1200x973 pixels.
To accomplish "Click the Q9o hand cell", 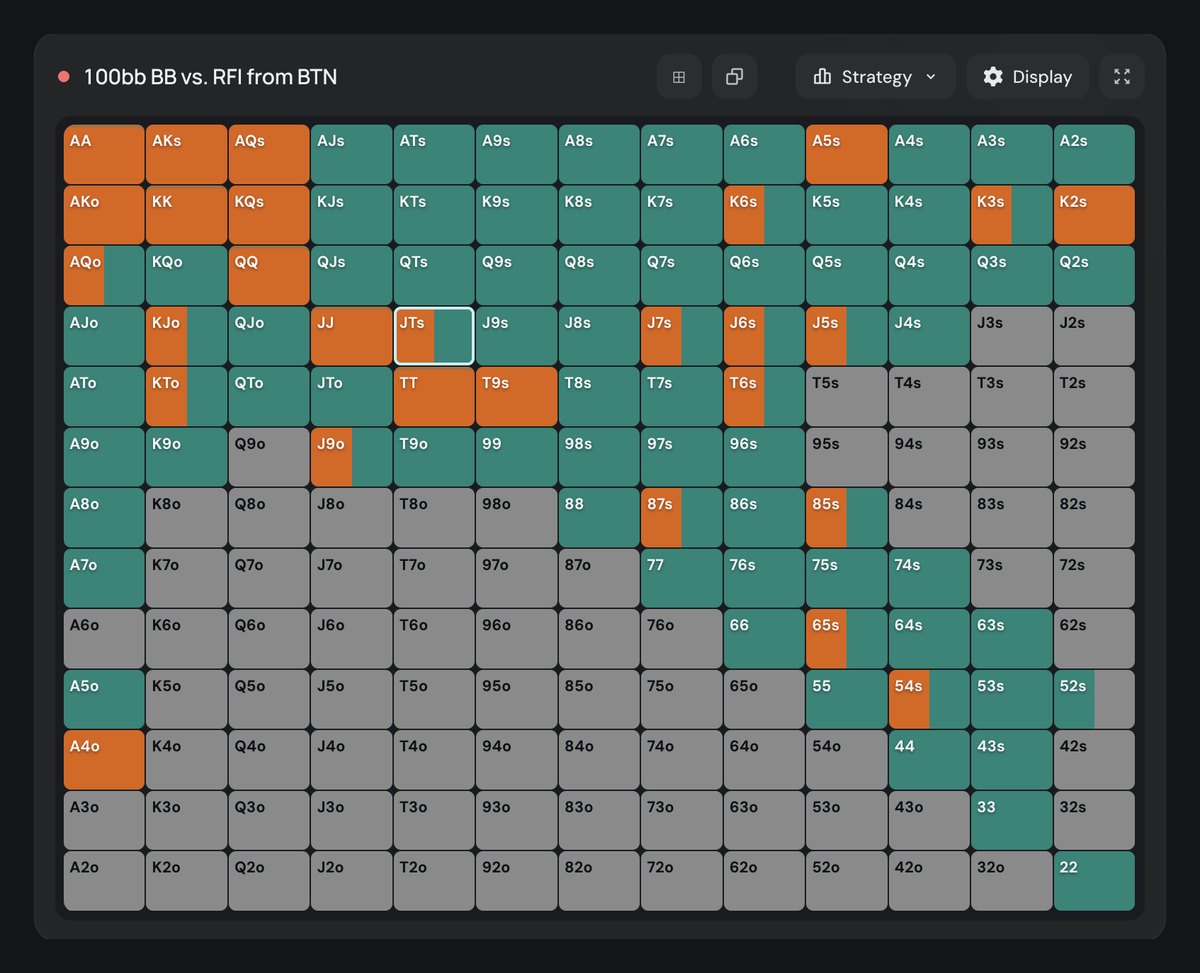I will (x=269, y=457).
